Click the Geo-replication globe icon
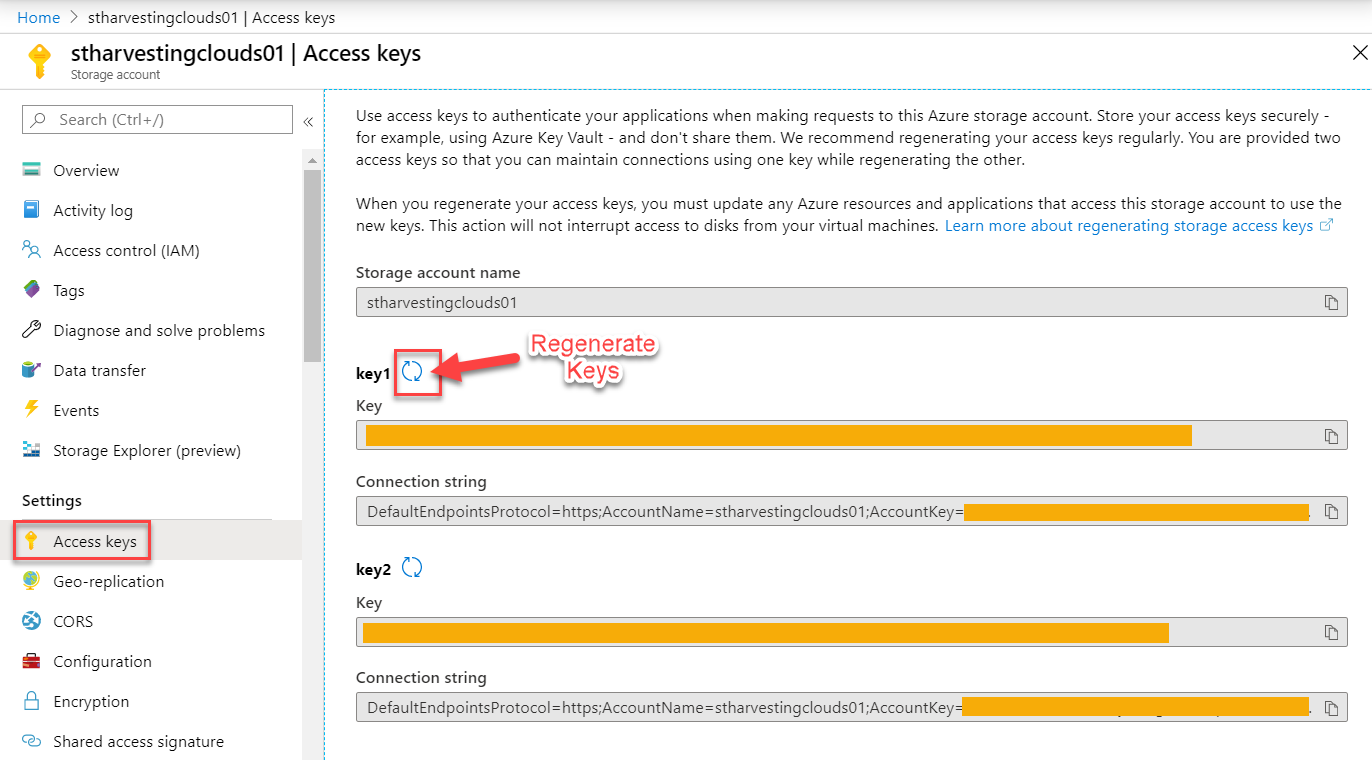The width and height of the screenshot is (1372, 760). pyautogui.click(x=32, y=581)
